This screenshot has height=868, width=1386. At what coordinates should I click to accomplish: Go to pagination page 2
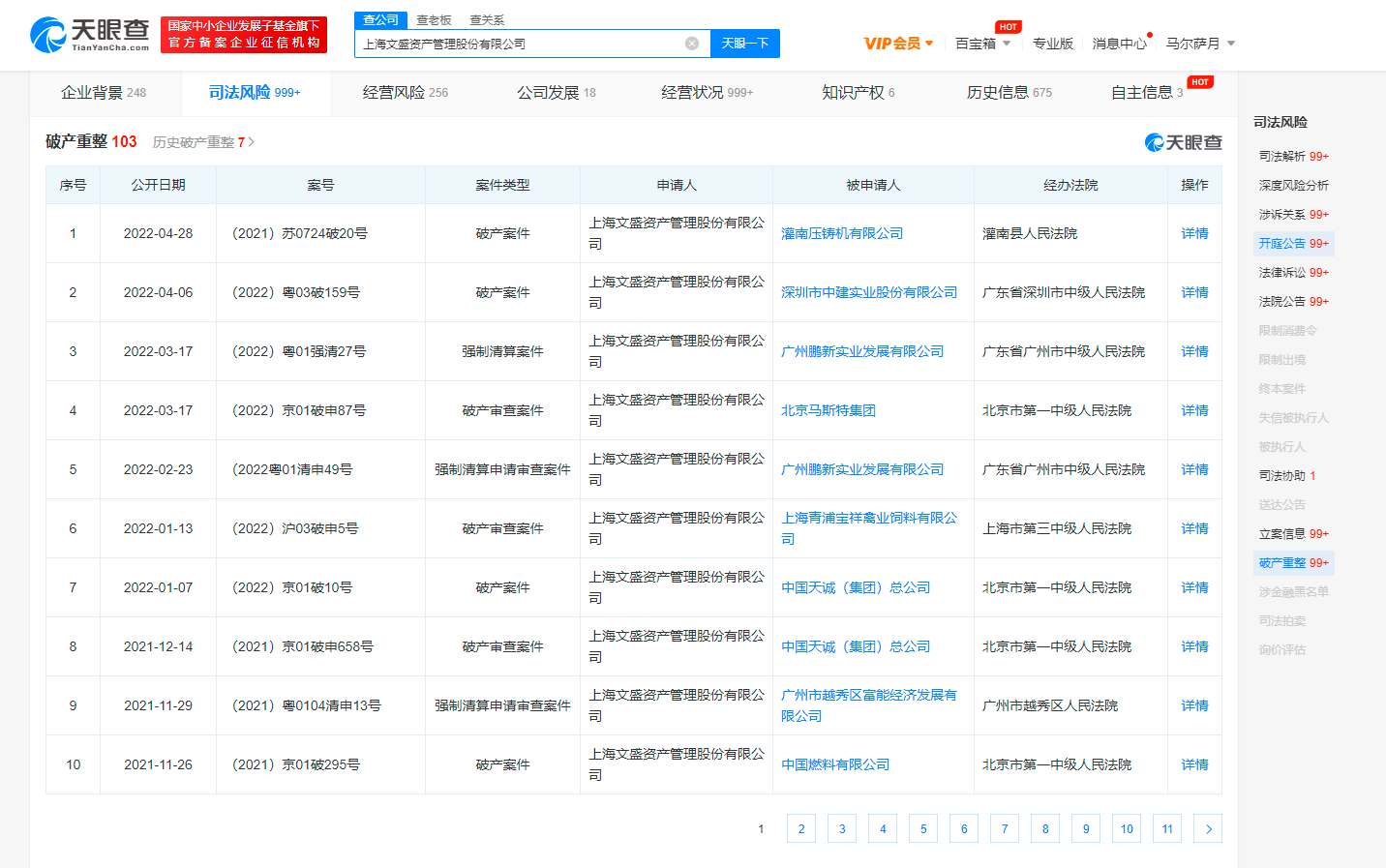[x=801, y=828]
